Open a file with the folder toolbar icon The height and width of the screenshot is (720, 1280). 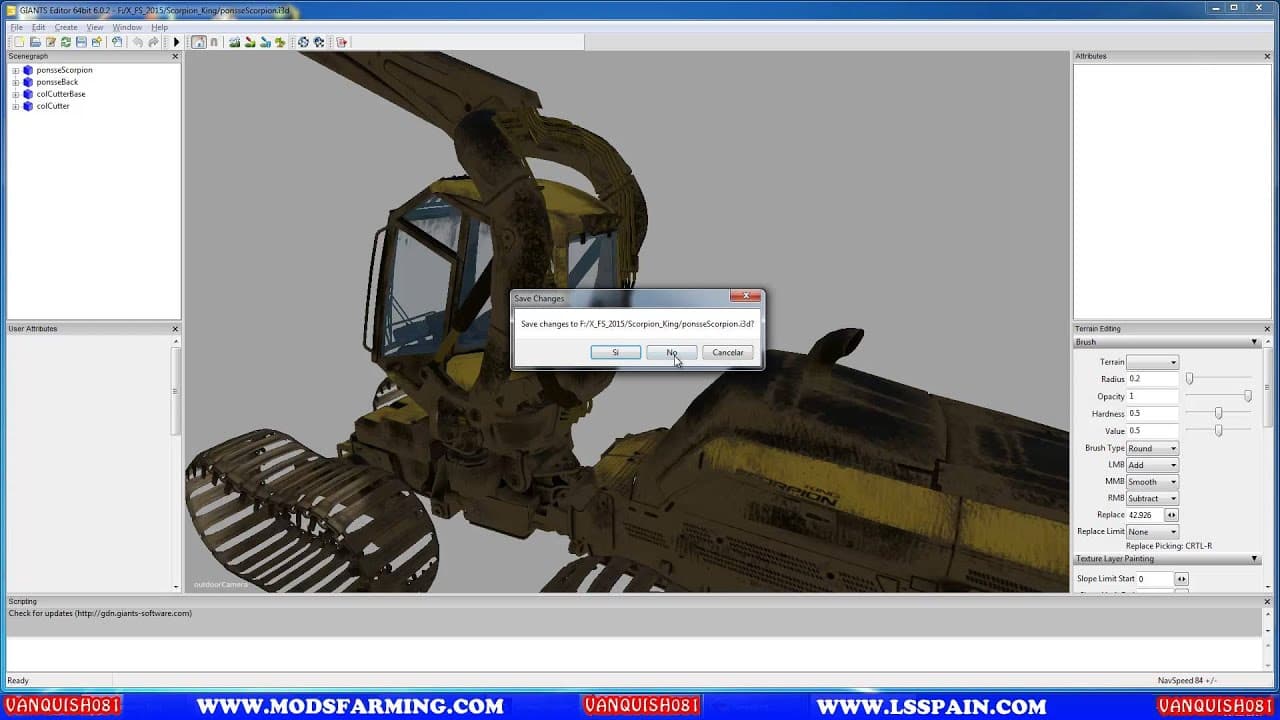pyautogui.click(x=35, y=42)
